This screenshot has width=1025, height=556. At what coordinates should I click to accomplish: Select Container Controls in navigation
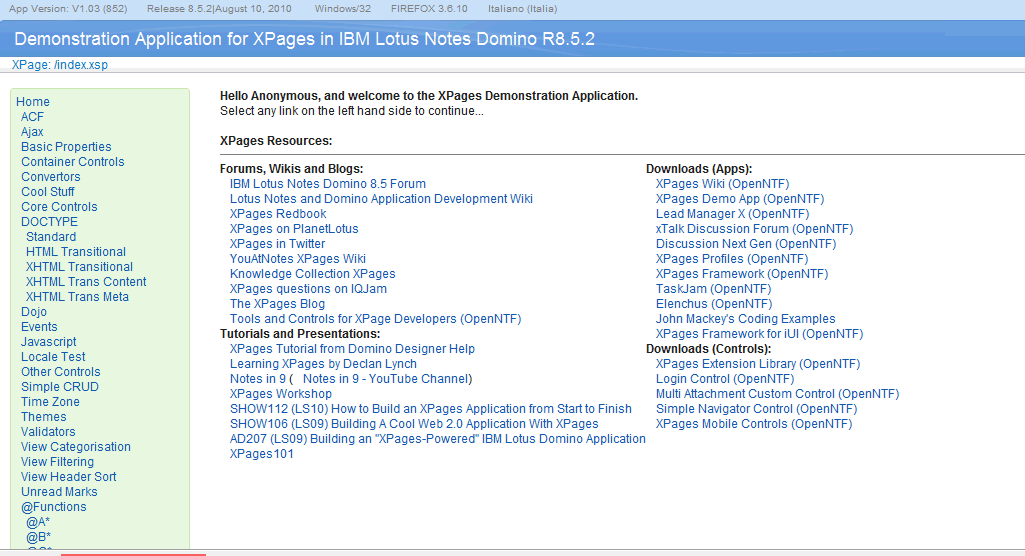tap(73, 162)
